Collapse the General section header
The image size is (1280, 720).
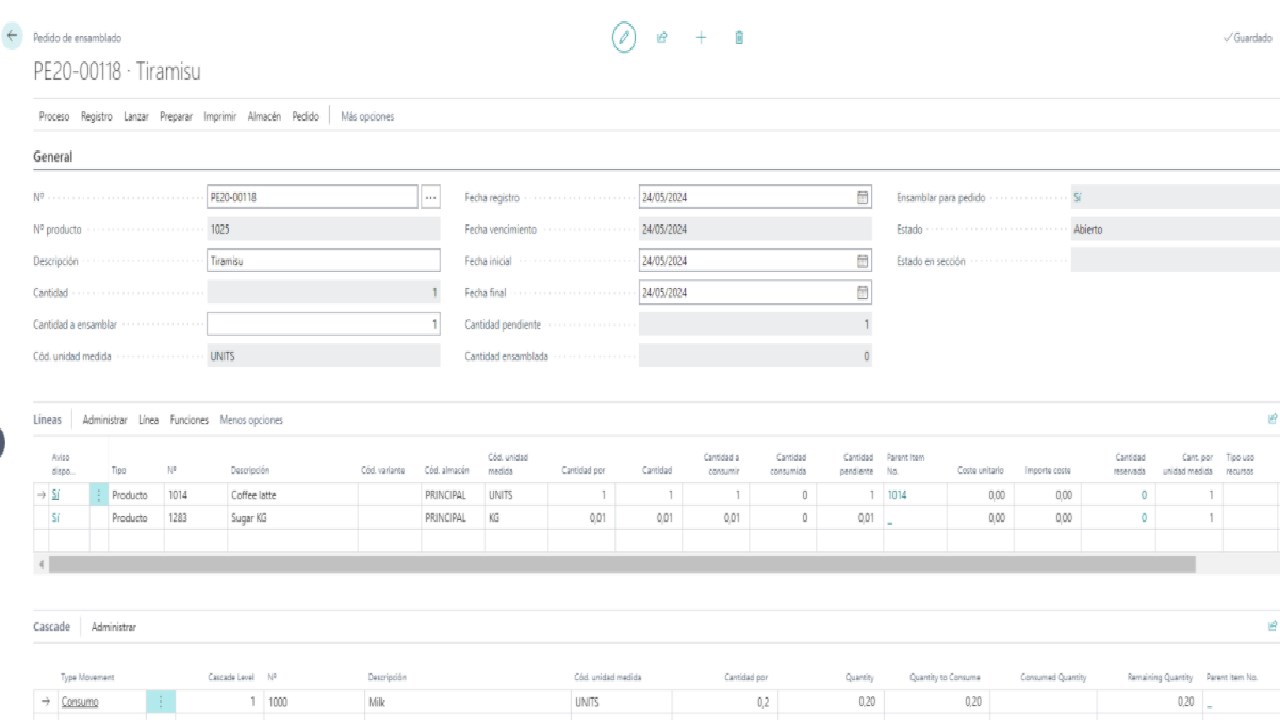pos(53,157)
